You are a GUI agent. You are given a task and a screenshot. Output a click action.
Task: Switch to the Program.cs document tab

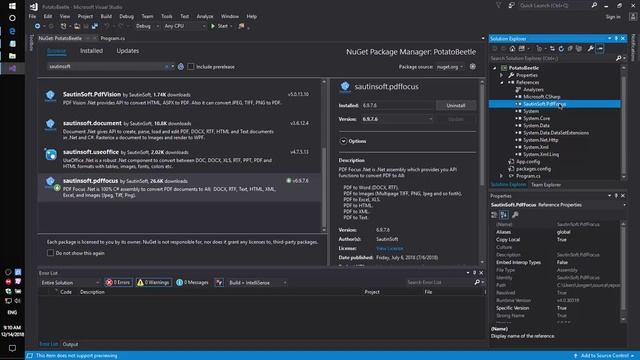coord(113,38)
